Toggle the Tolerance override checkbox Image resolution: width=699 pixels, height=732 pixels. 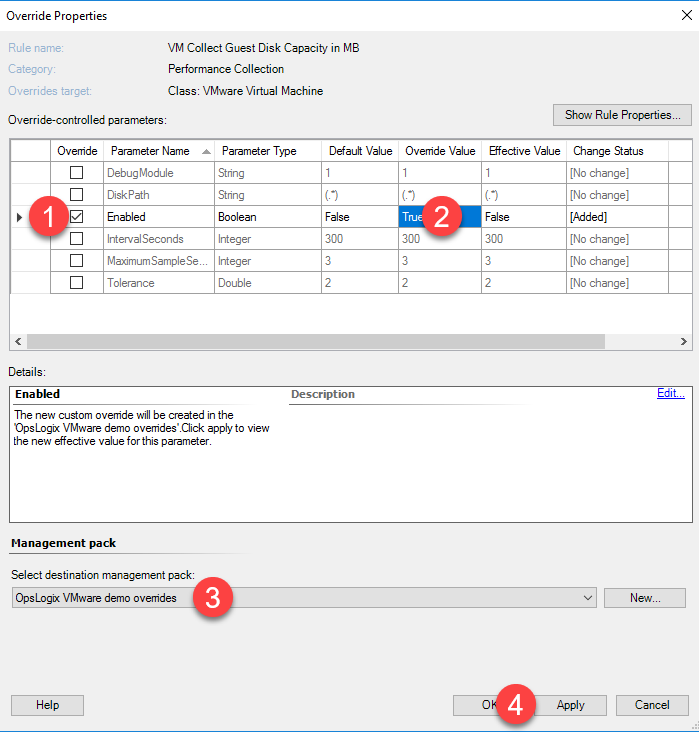(x=77, y=283)
